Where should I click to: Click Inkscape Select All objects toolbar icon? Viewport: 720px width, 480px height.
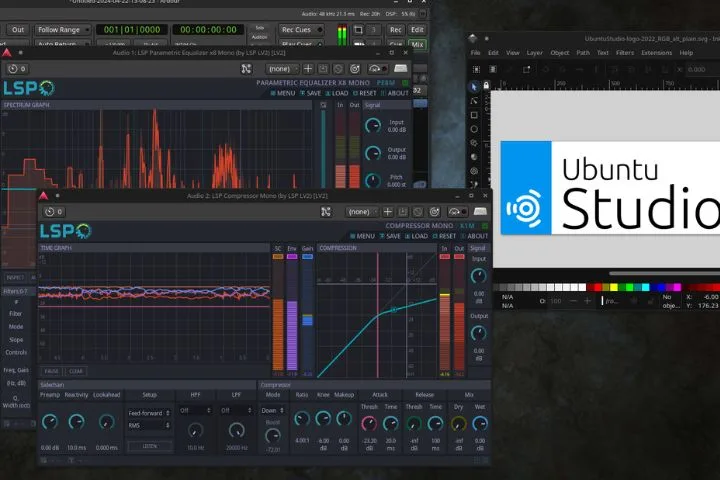[x=476, y=69]
